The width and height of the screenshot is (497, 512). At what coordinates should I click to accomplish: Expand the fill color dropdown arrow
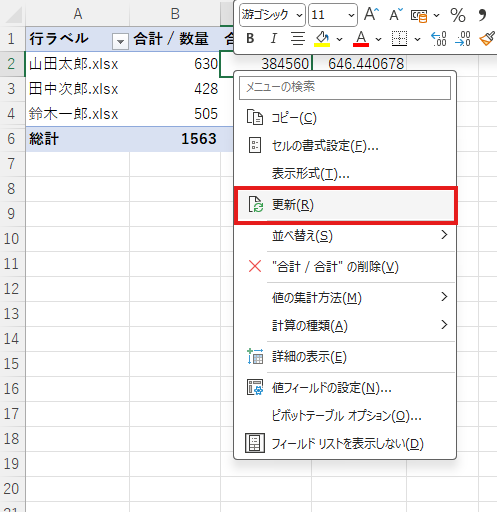point(339,39)
